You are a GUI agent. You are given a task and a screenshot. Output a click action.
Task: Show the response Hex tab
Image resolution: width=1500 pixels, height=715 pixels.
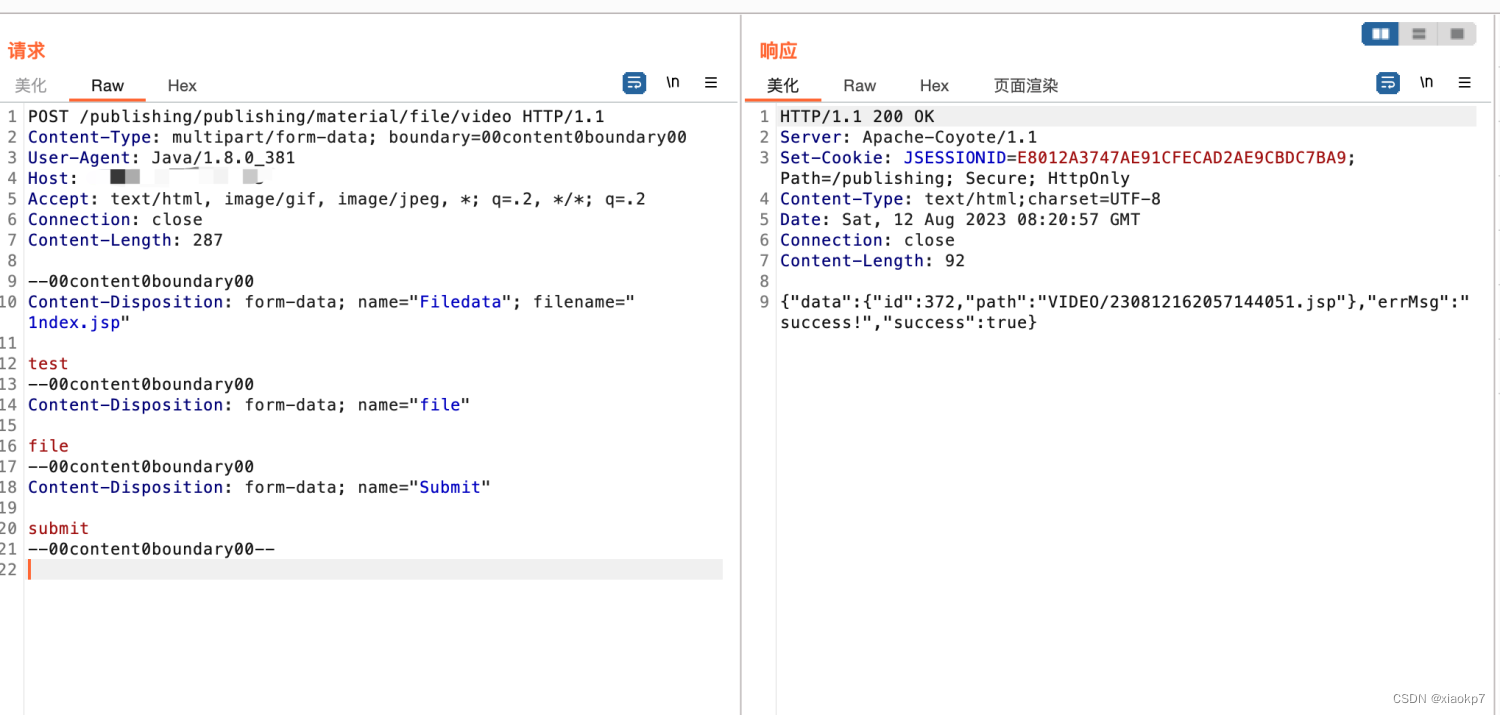[x=934, y=86]
